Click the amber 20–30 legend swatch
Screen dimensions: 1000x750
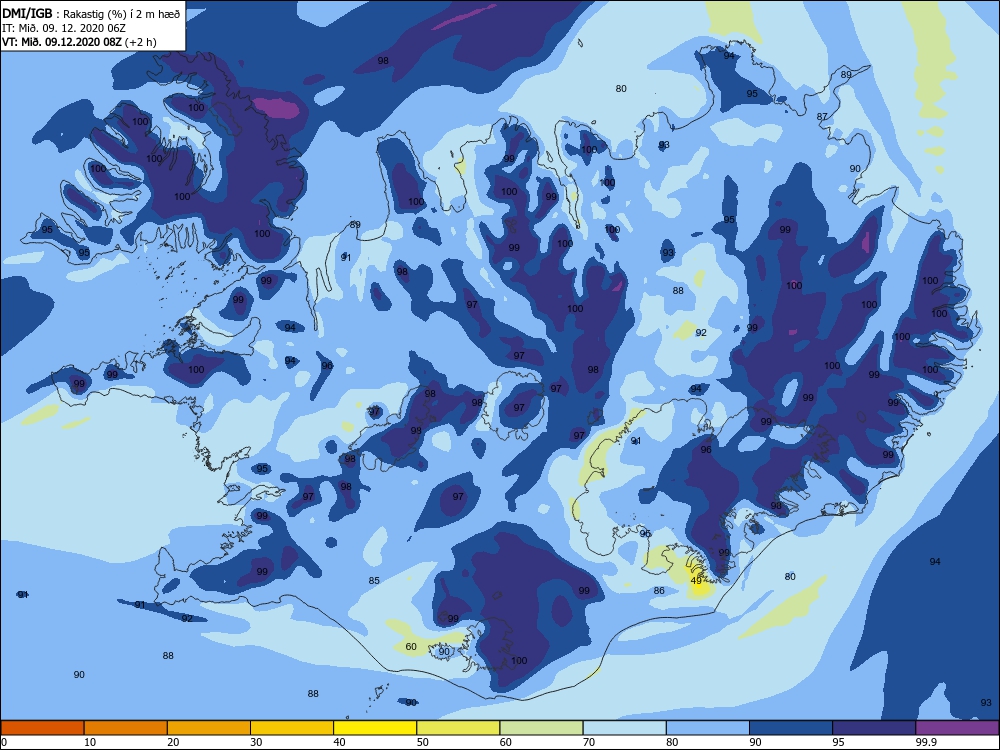pos(209,728)
